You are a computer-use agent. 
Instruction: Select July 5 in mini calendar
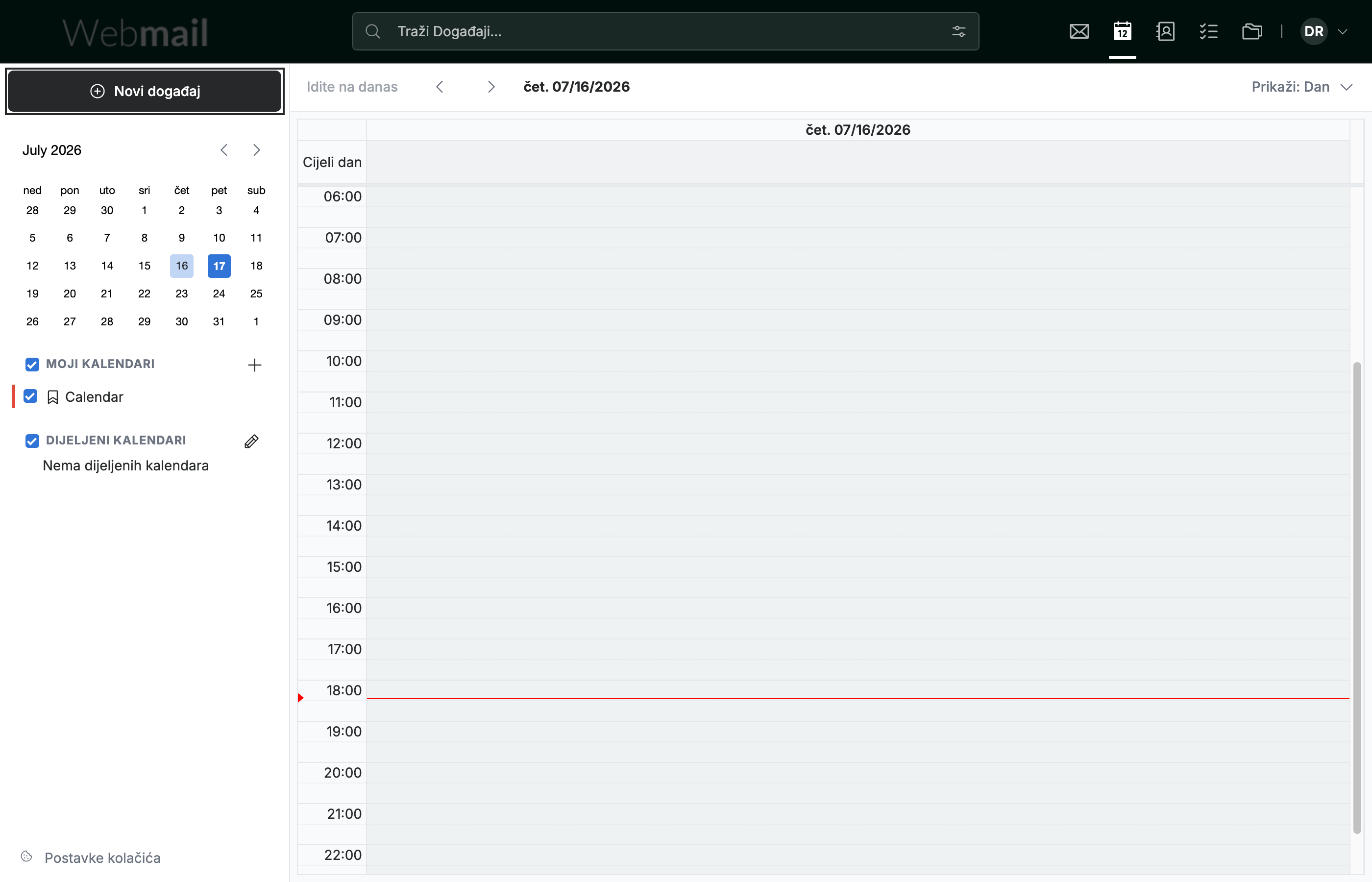pos(33,238)
